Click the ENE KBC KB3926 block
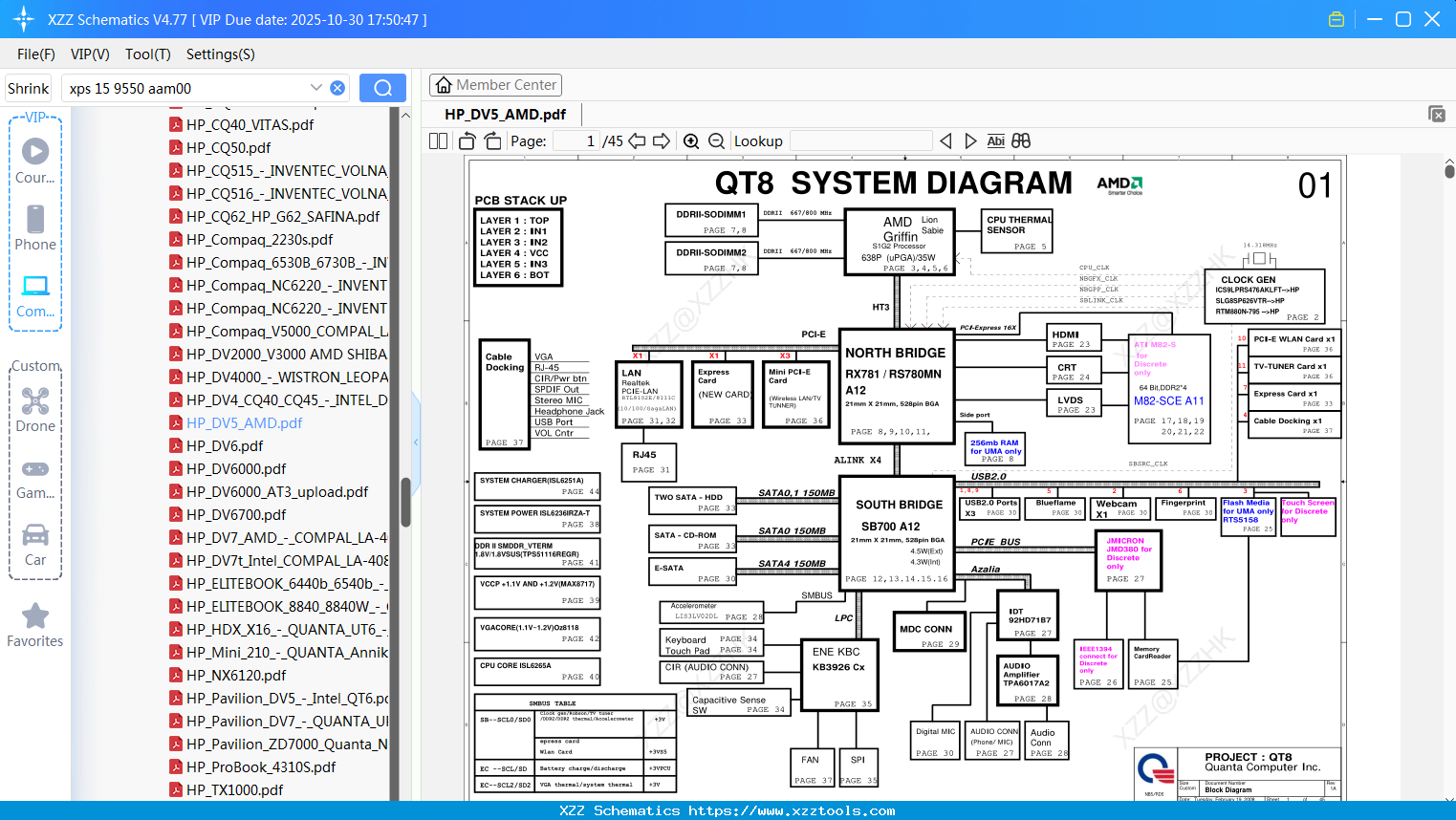 (x=839, y=675)
